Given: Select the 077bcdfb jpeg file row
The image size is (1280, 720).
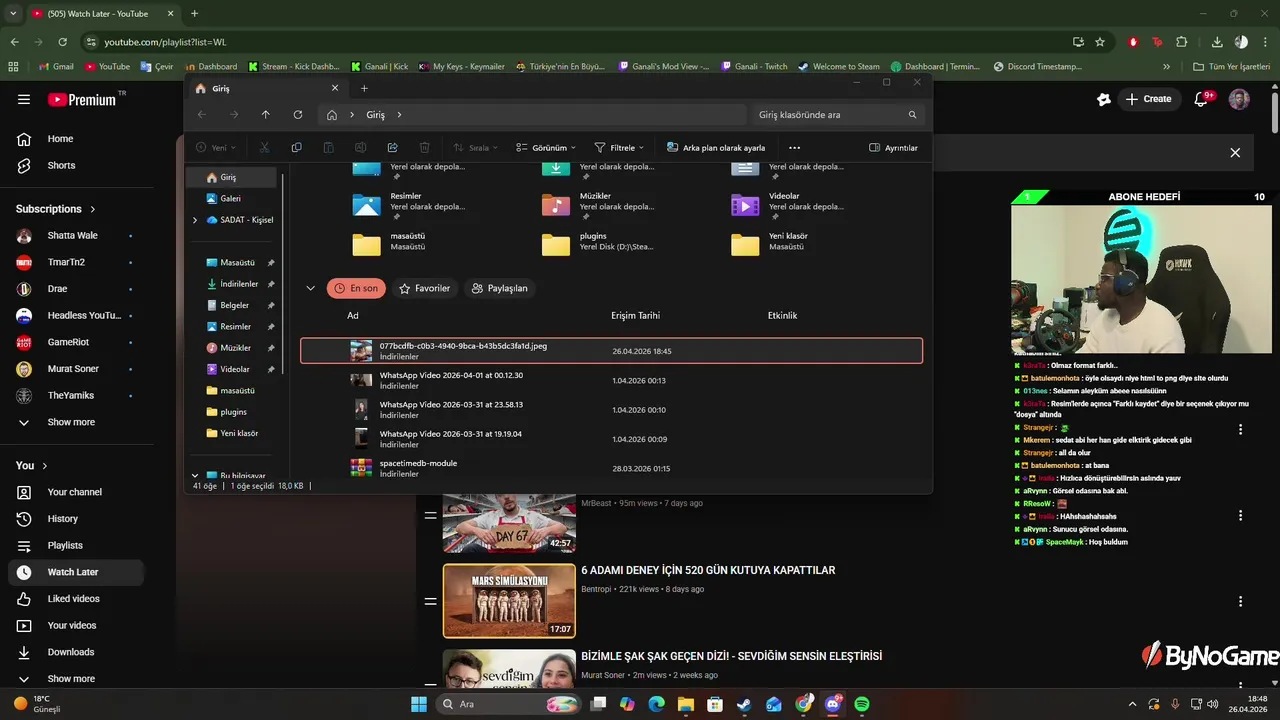Looking at the screenshot, I should (x=611, y=351).
